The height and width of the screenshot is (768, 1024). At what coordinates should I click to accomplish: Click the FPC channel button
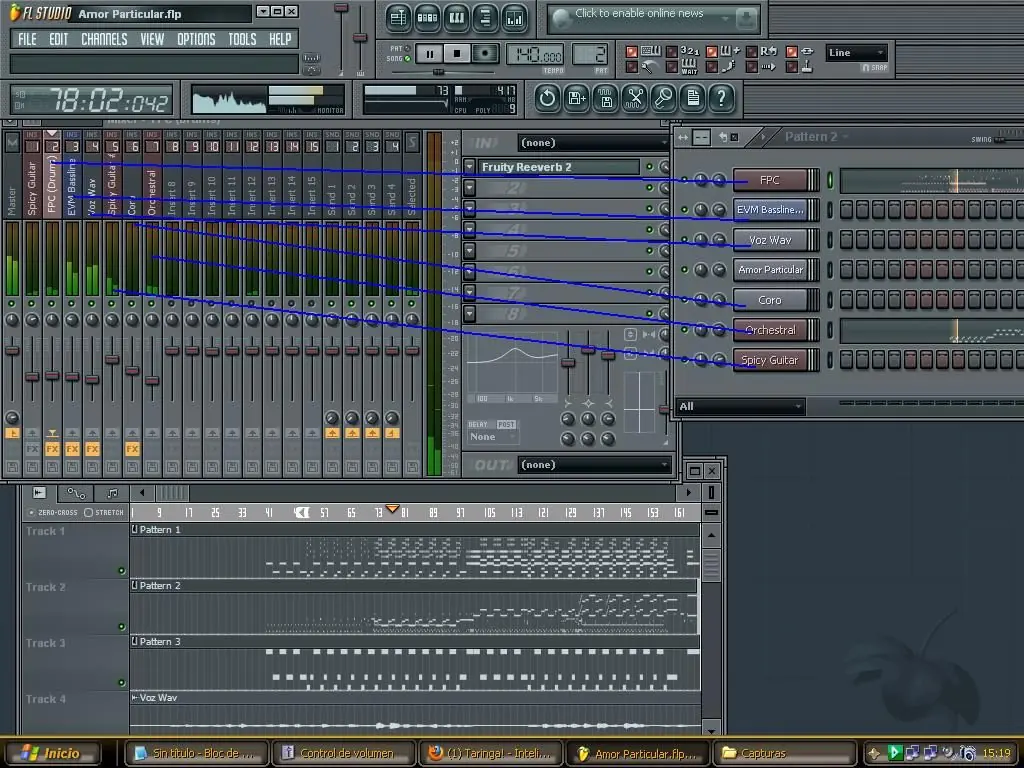(x=770, y=180)
